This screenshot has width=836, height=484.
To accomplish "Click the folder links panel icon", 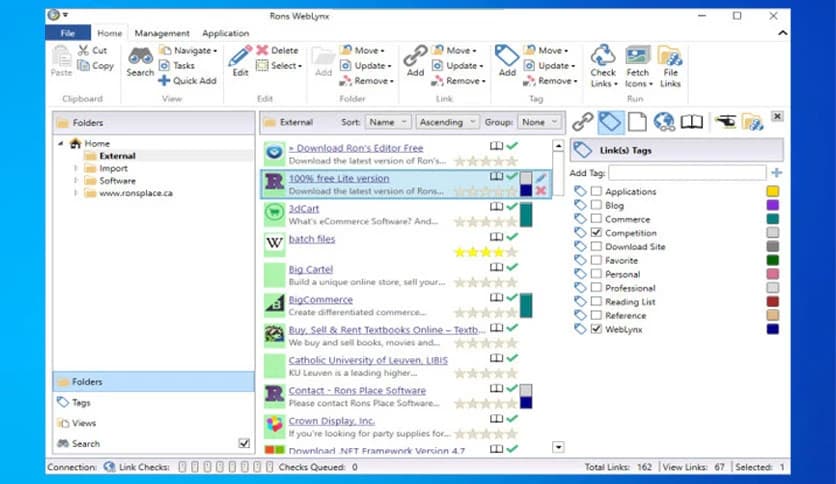I will pos(752,122).
